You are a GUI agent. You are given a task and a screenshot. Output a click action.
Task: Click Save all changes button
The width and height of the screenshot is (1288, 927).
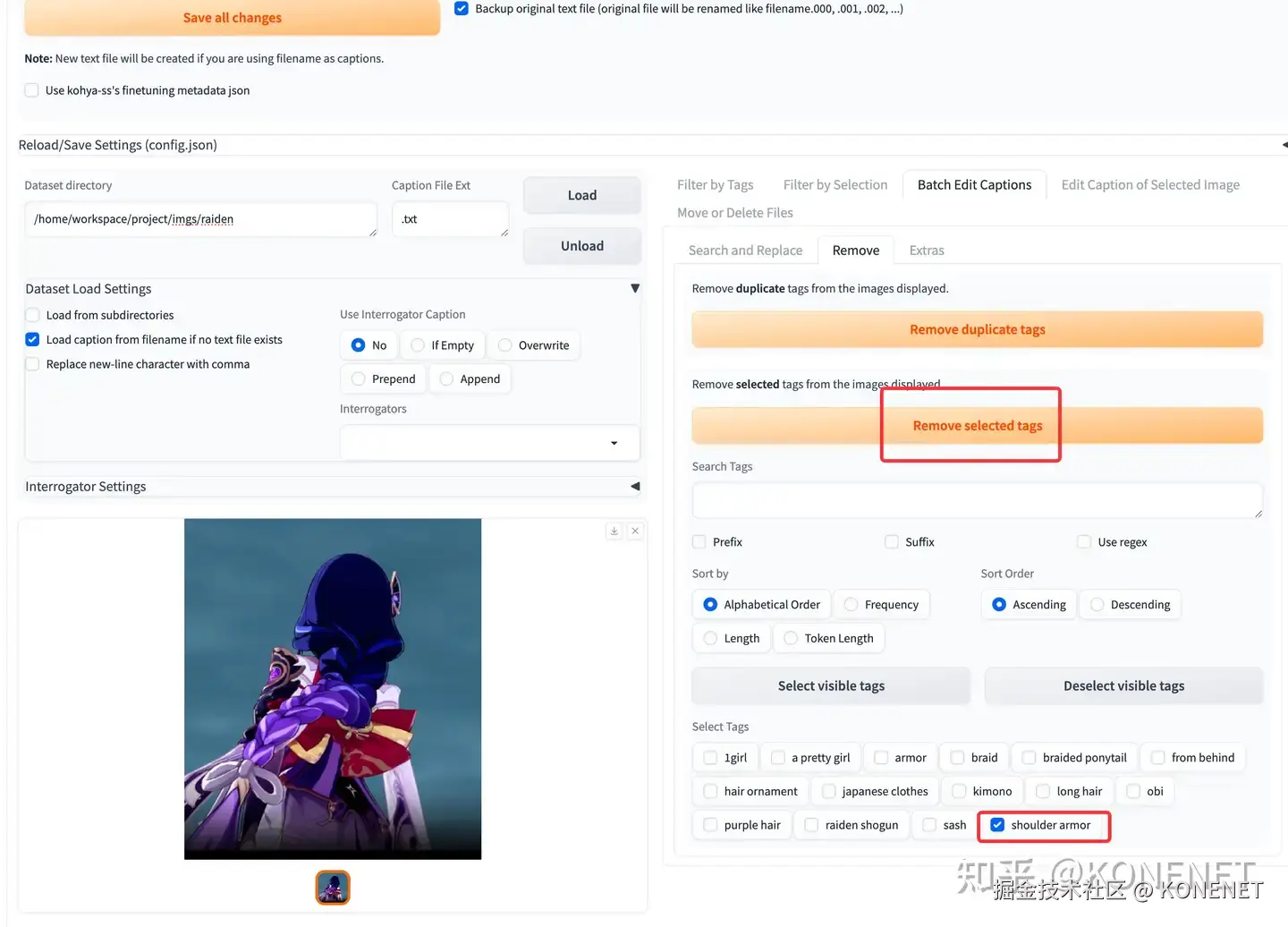(x=233, y=18)
